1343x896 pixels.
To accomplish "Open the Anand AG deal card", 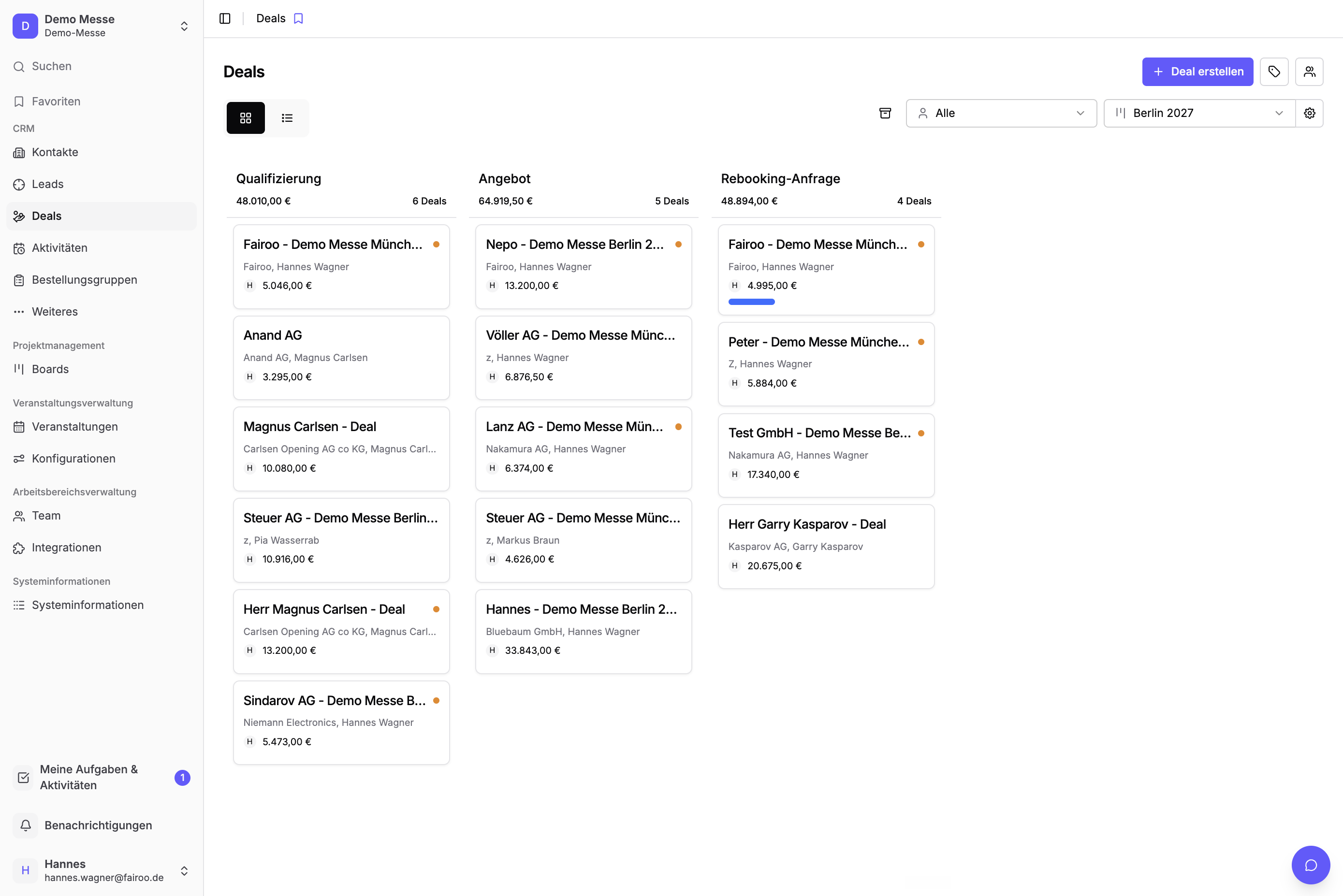I will click(341, 358).
